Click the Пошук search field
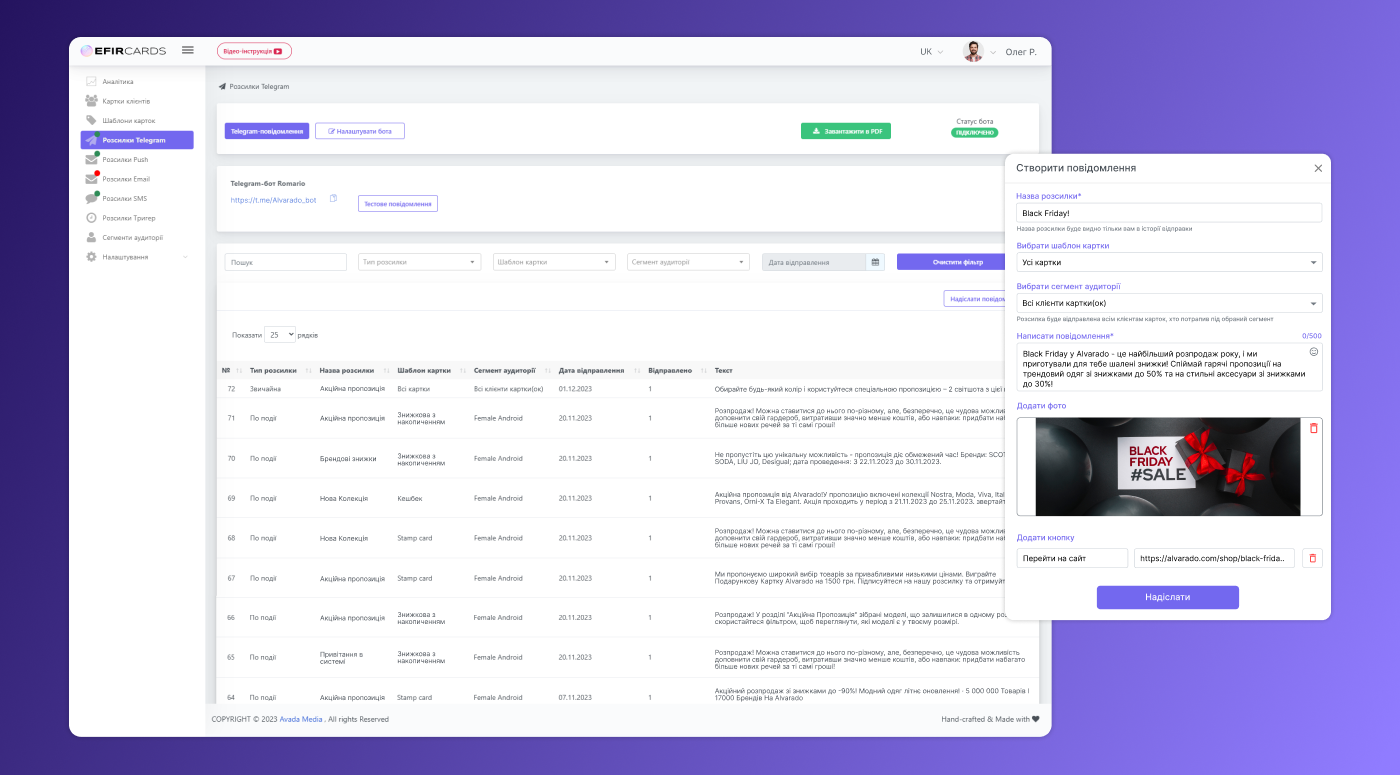This screenshot has width=1400, height=775. pos(285,262)
